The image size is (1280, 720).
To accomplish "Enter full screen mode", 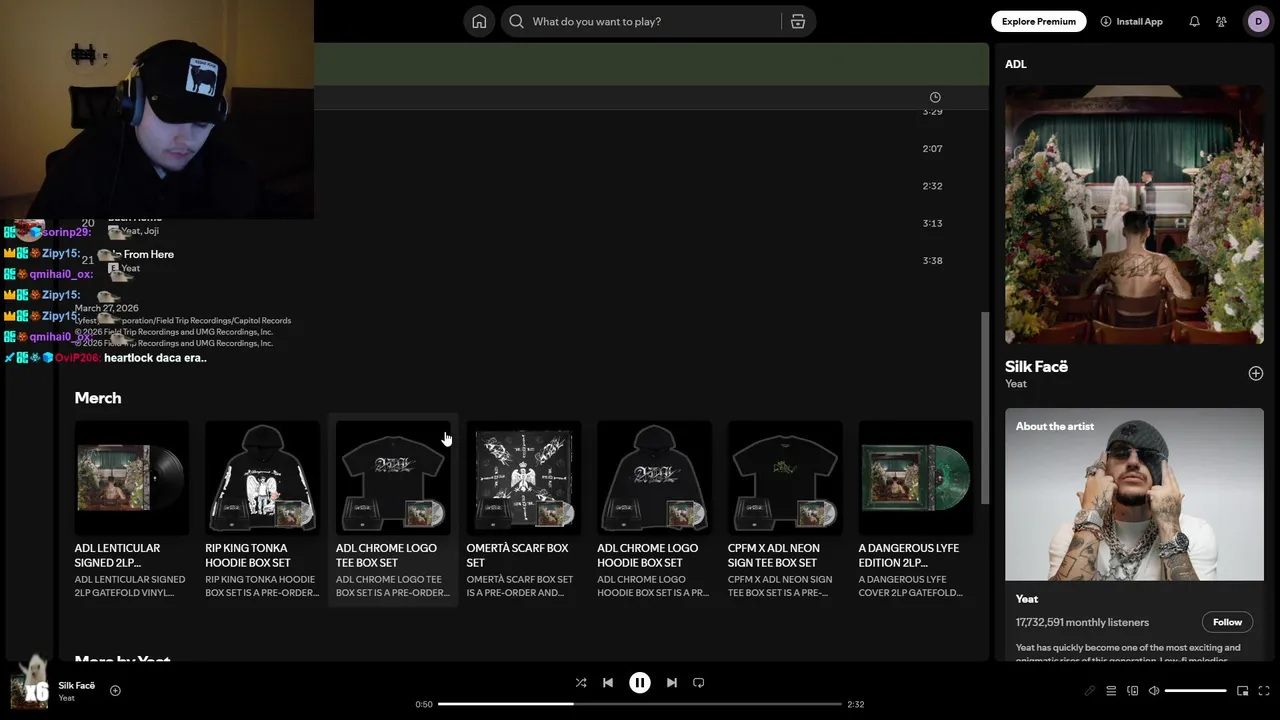I will pos(1264,691).
